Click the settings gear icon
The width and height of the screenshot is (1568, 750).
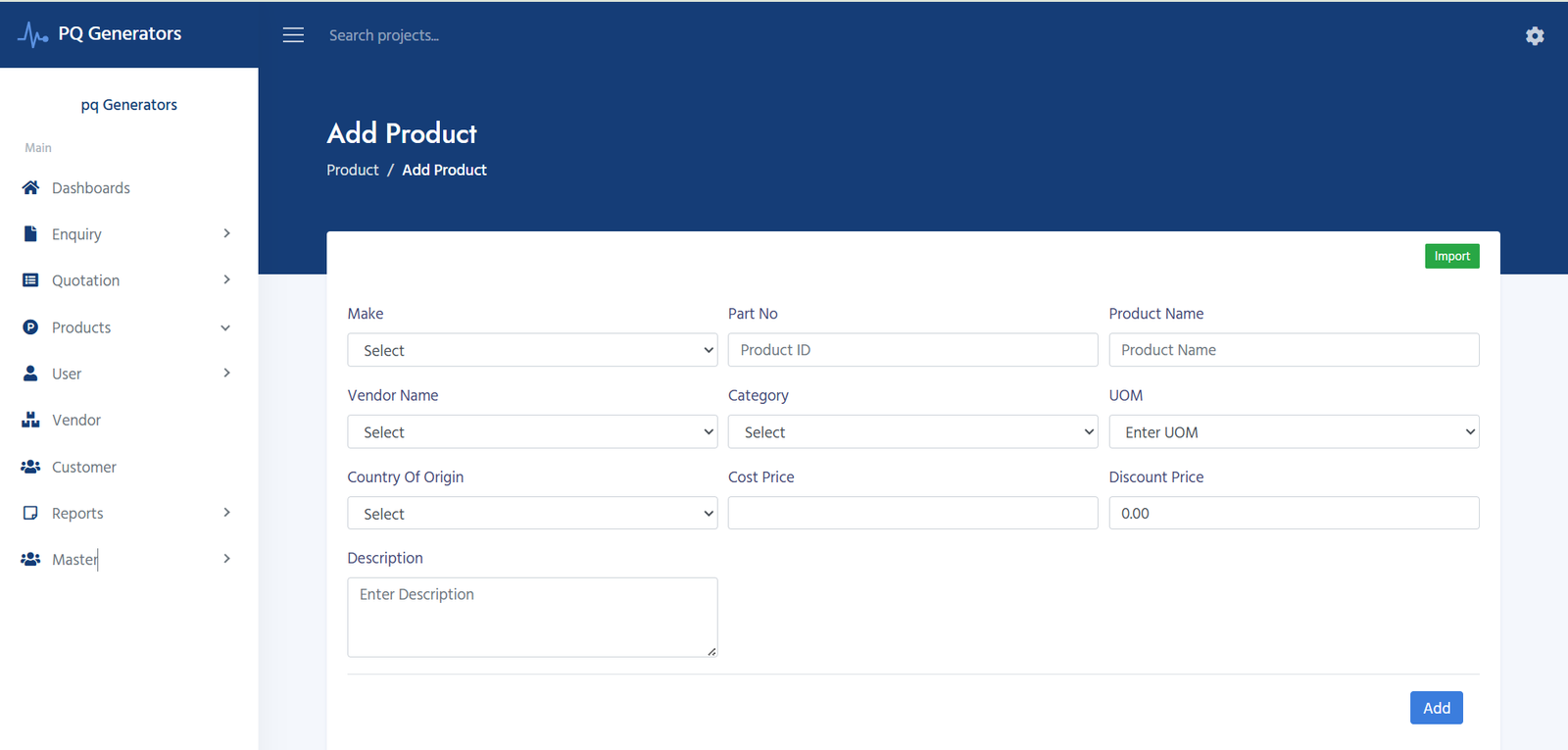1535,36
